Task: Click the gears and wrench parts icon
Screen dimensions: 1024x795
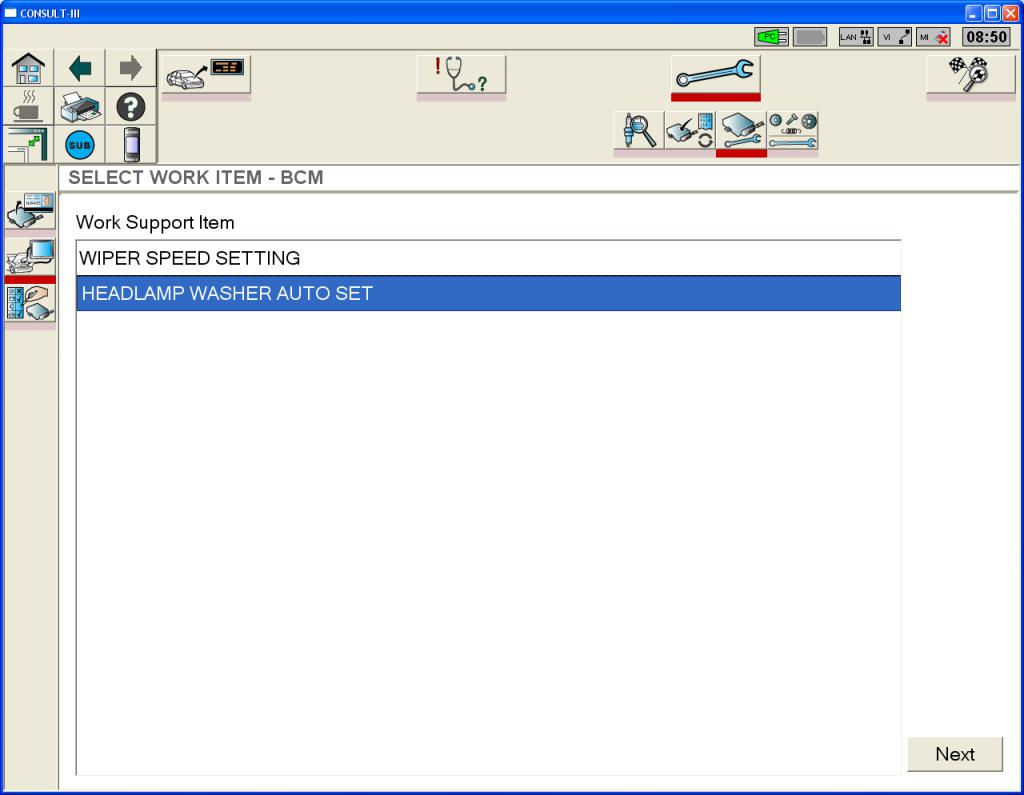Action: (x=792, y=132)
